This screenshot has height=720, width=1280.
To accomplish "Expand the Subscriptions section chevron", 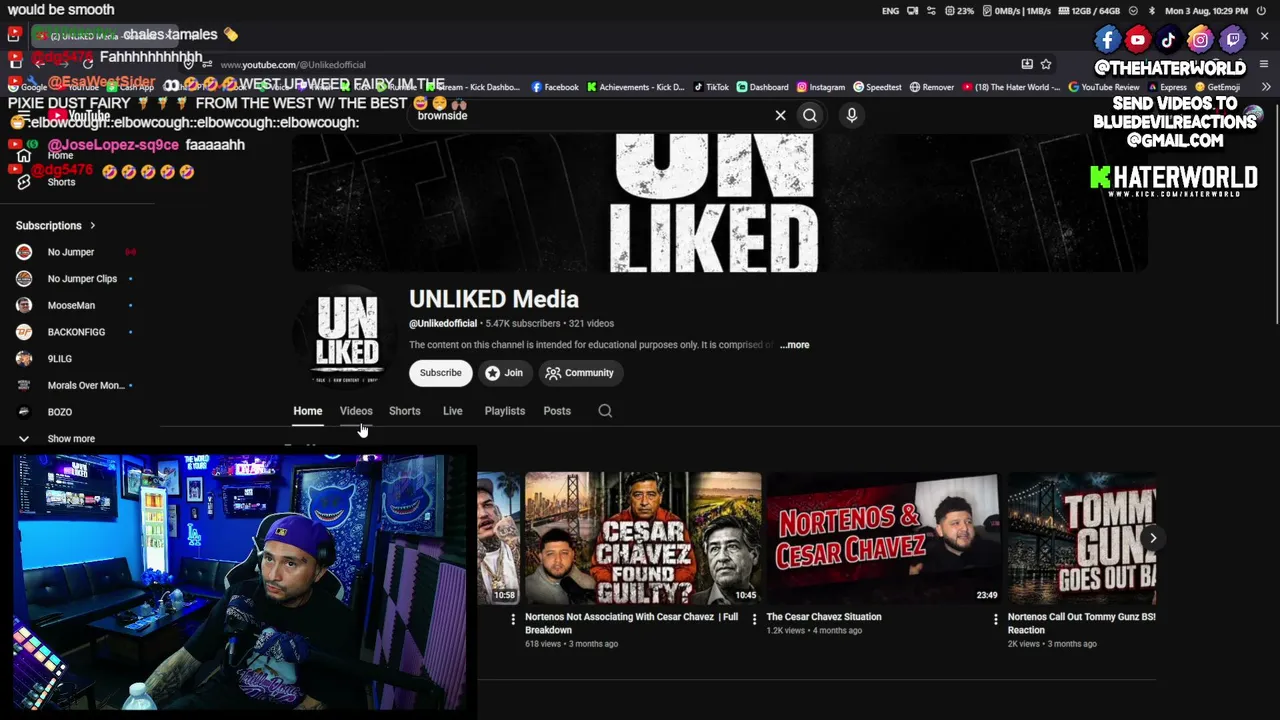I will pyautogui.click(x=92, y=226).
